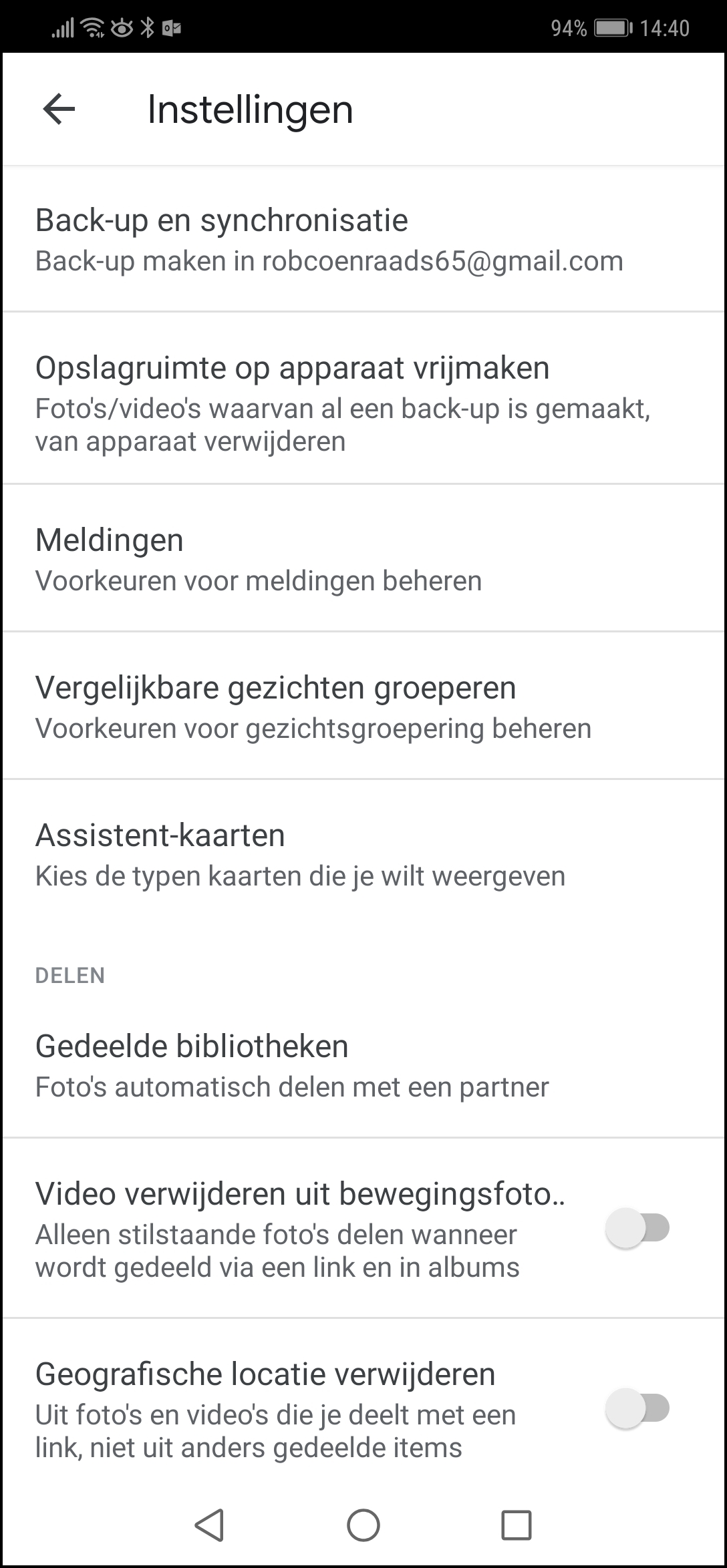The image size is (727, 1568).
Task: Tap the Bluetooth icon in status bar
Action: 147,28
